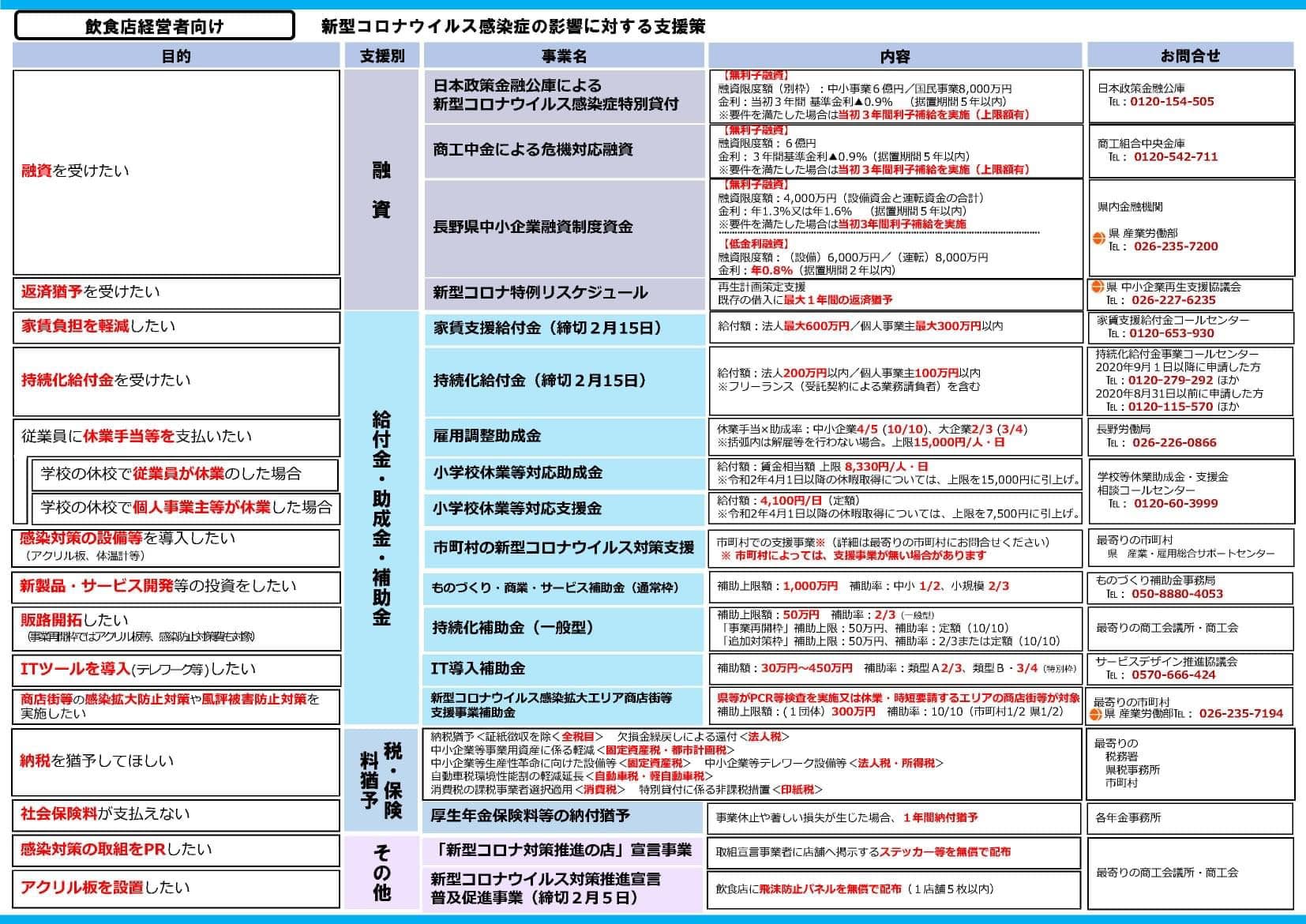Select 家賃負担を軽減したい cell
Viewport: 1306px width, 924px height.
pos(176,327)
